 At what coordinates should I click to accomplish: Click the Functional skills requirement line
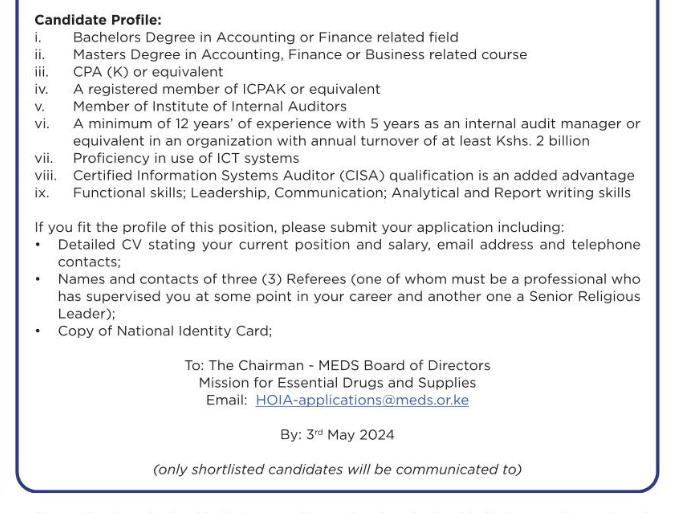(x=351, y=192)
